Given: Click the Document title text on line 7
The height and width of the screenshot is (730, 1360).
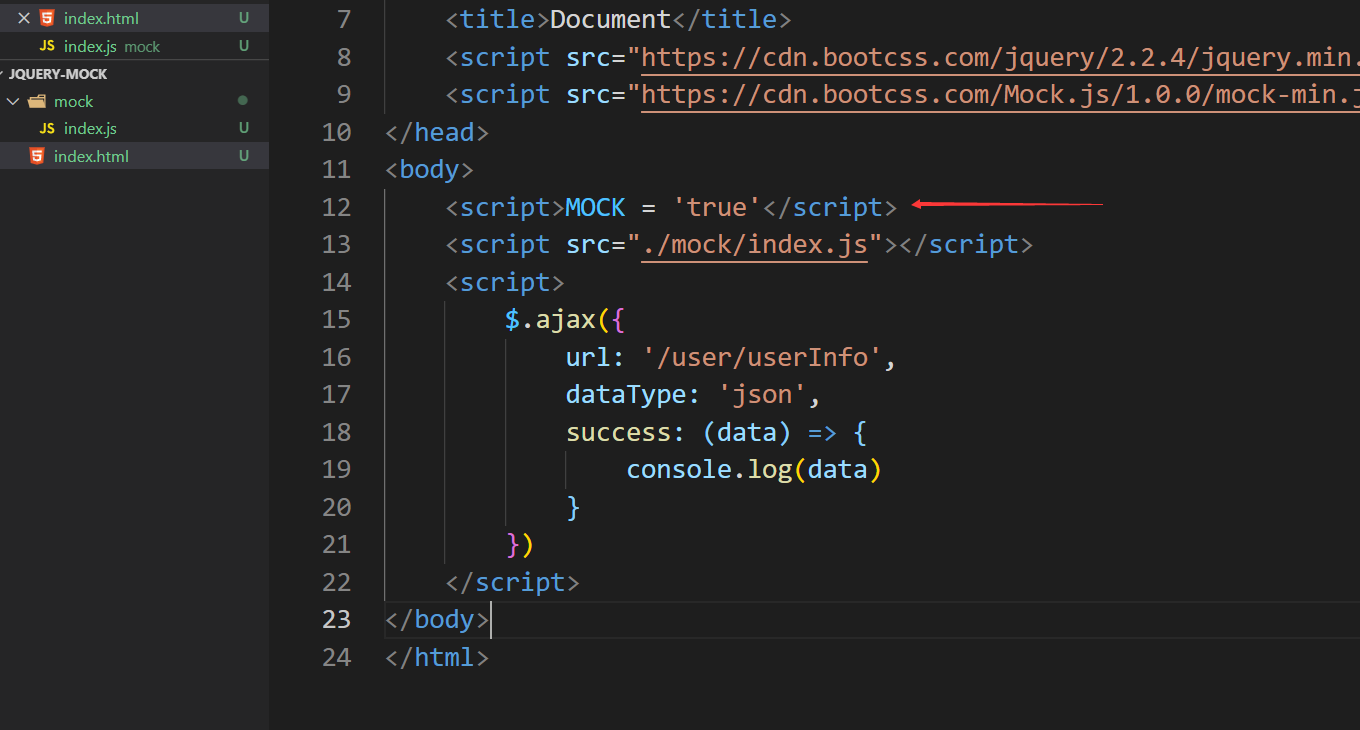Looking at the screenshot, I should [x=610, y=19].
